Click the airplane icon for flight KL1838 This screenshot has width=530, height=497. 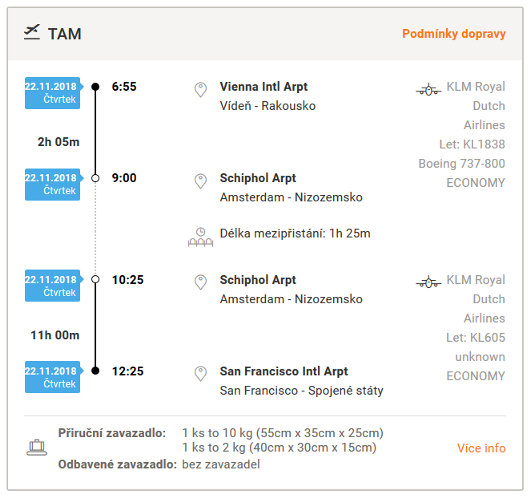point(429,90)
